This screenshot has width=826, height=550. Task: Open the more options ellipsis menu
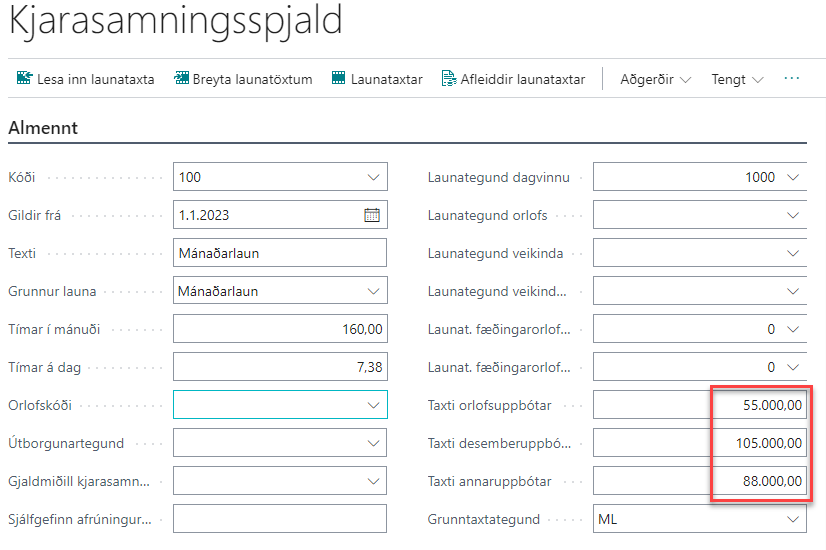pos(792,79)
